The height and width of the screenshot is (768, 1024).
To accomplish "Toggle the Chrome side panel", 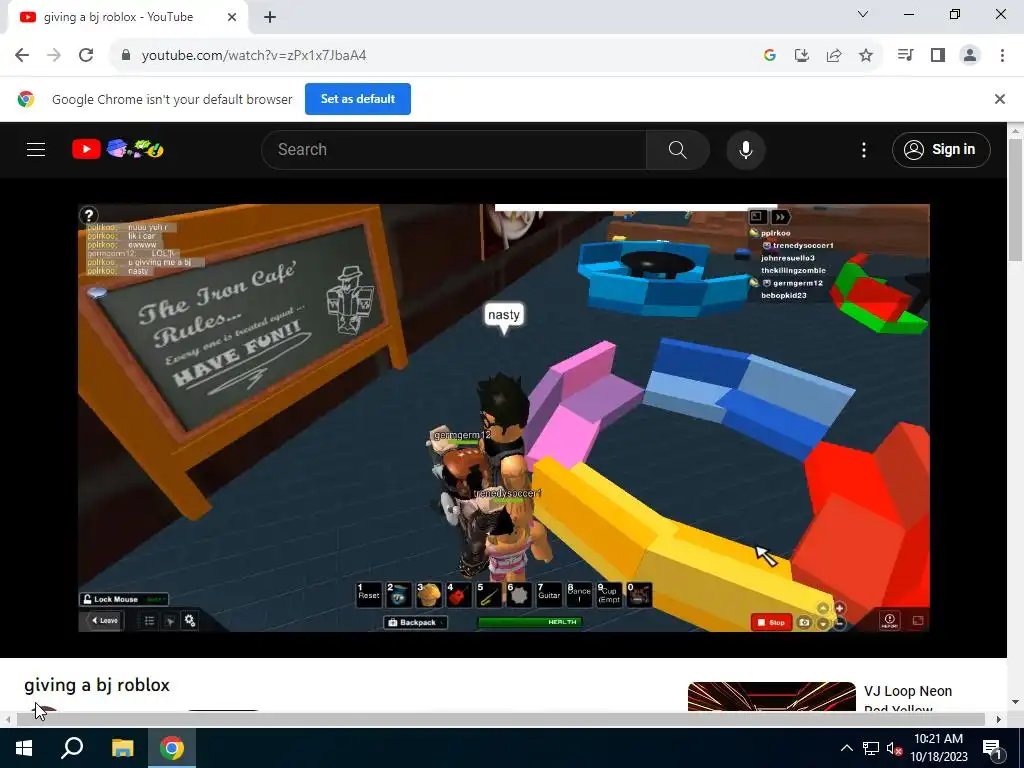I will pyautogui.click(x=938, y=56).
